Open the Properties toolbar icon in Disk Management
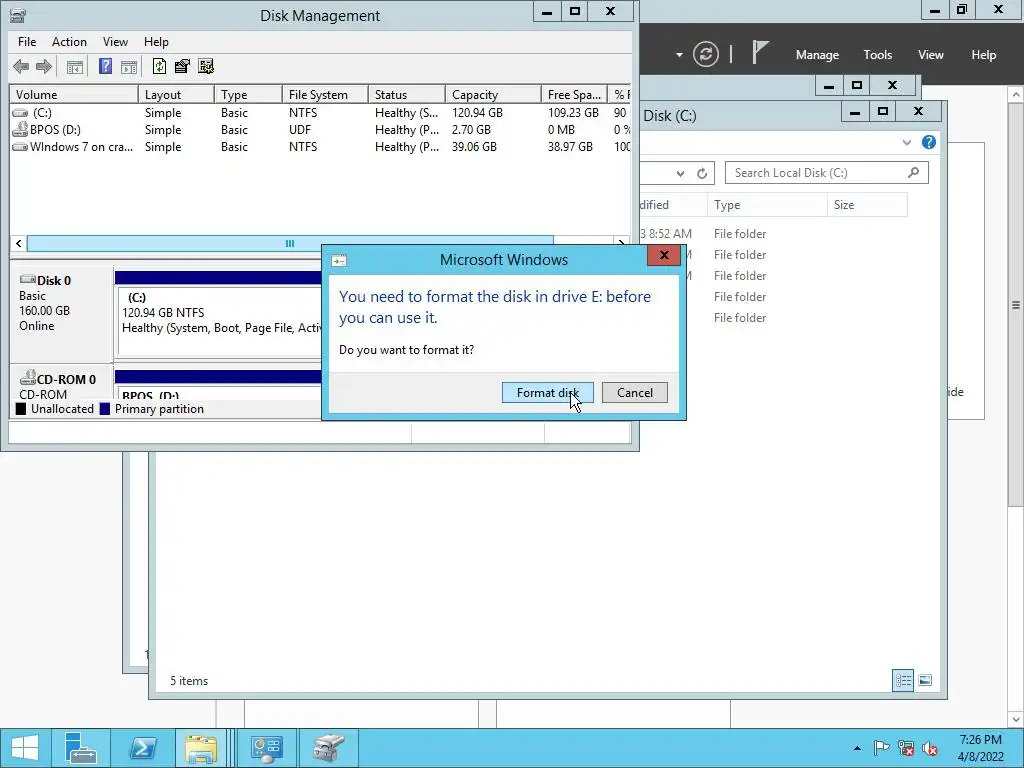 point(182,66)
